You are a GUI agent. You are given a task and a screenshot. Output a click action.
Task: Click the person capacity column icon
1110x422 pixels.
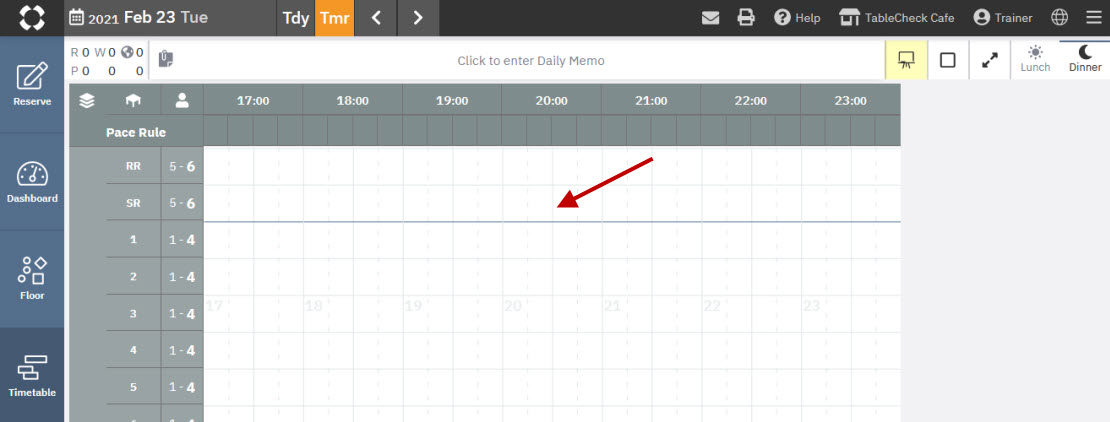tap(182, 101)
